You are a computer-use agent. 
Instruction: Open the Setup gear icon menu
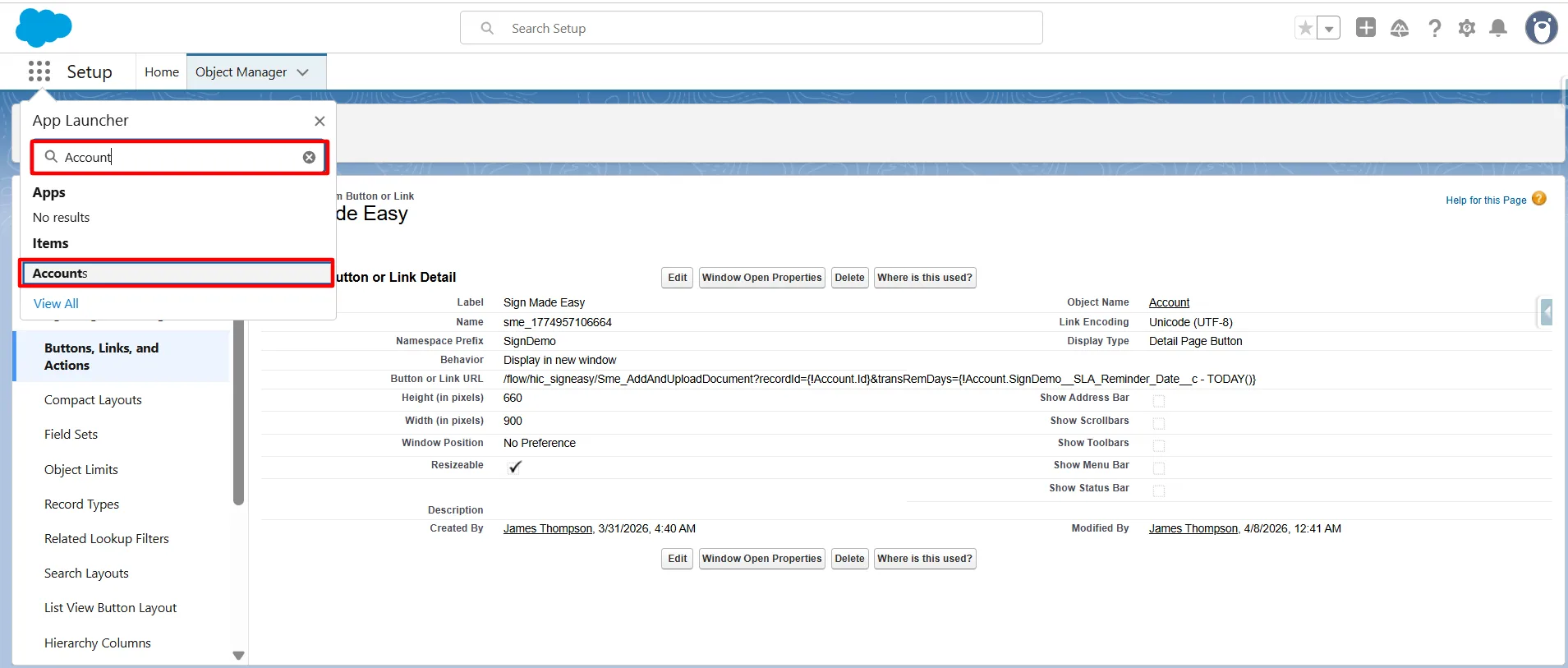click(x=1466, y=28)
